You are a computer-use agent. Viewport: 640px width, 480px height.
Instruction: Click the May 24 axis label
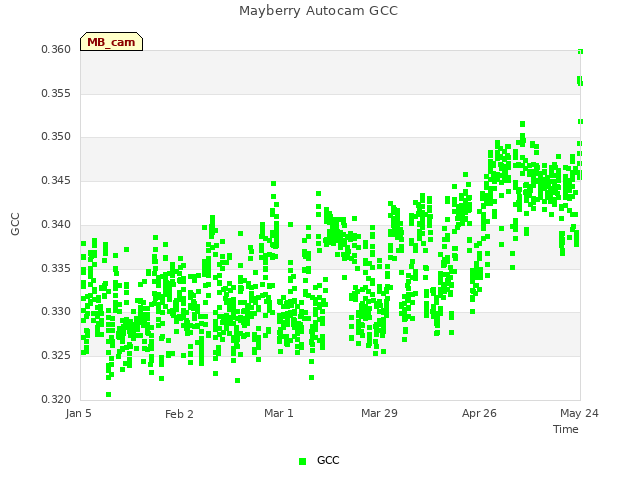pos(579,413)
